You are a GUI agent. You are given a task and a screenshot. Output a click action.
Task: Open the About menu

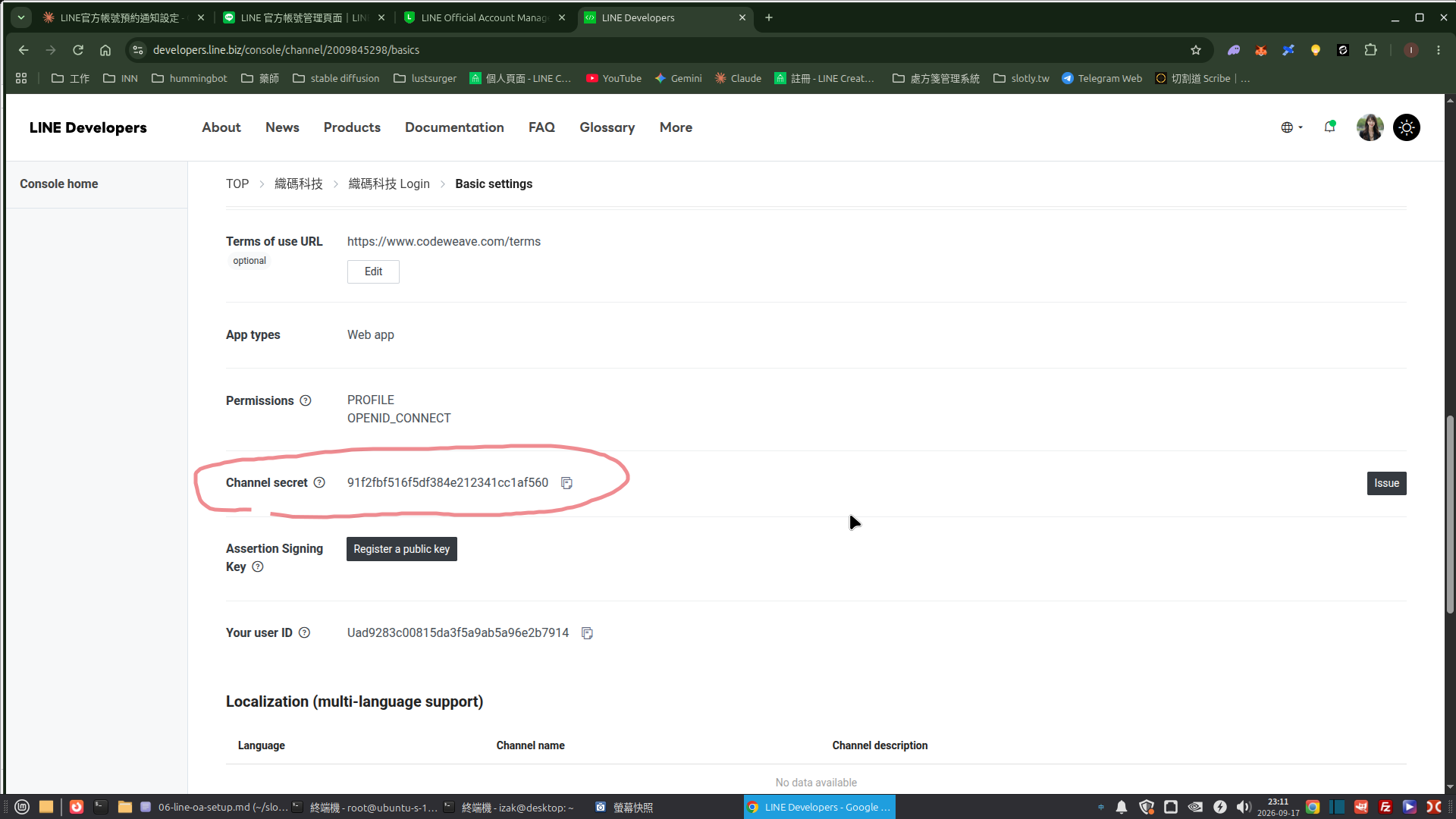coord(221,127)
